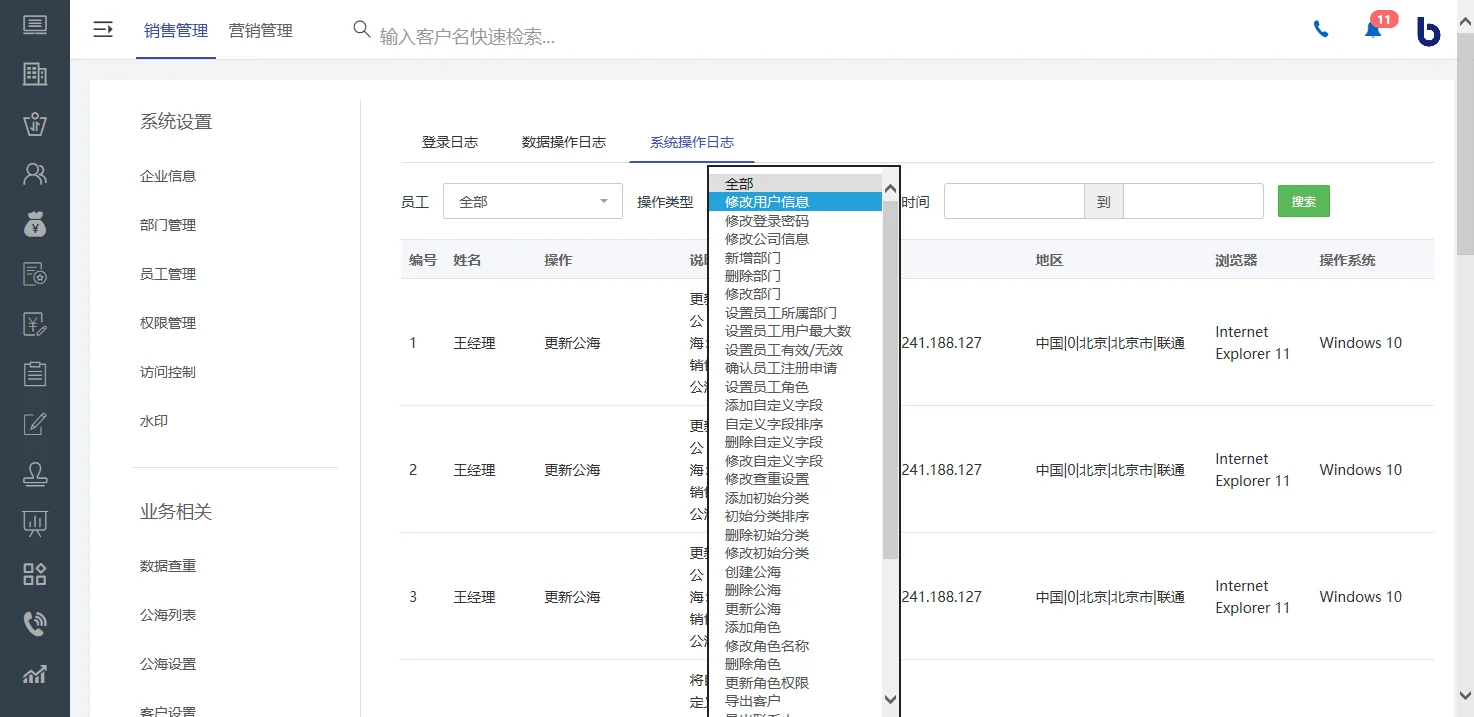Screen dimensions: 1474x717
Task: Select 创建公海 option in list
Action: tap(795, 572)
